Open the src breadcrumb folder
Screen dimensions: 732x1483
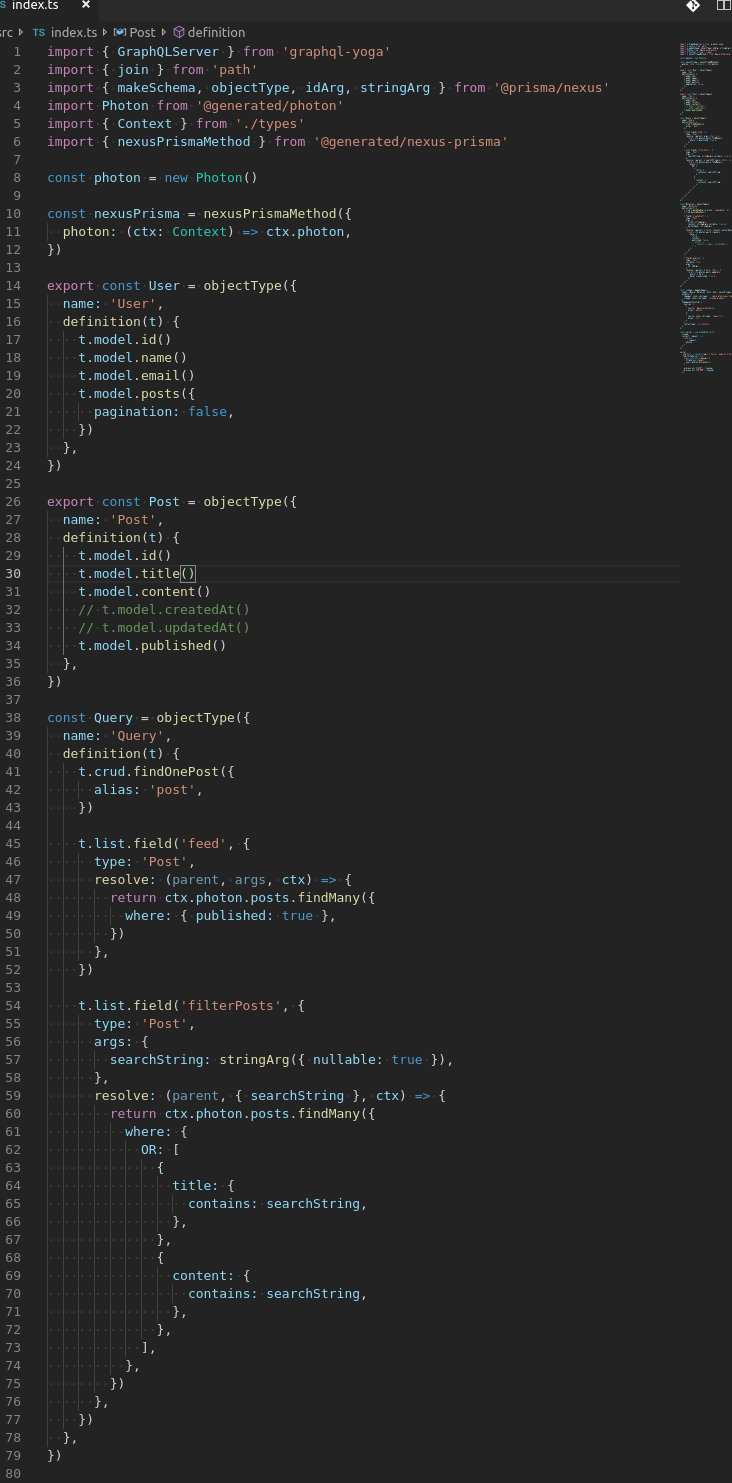tap(6, 32)
